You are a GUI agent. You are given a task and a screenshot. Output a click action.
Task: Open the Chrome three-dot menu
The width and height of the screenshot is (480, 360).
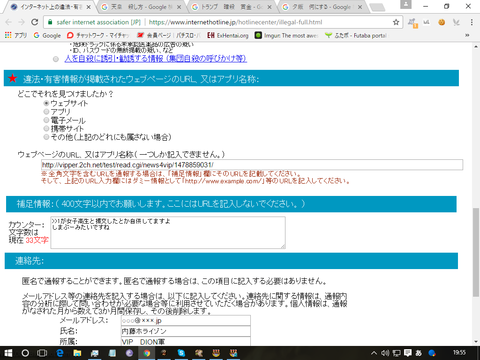point(471,22)
